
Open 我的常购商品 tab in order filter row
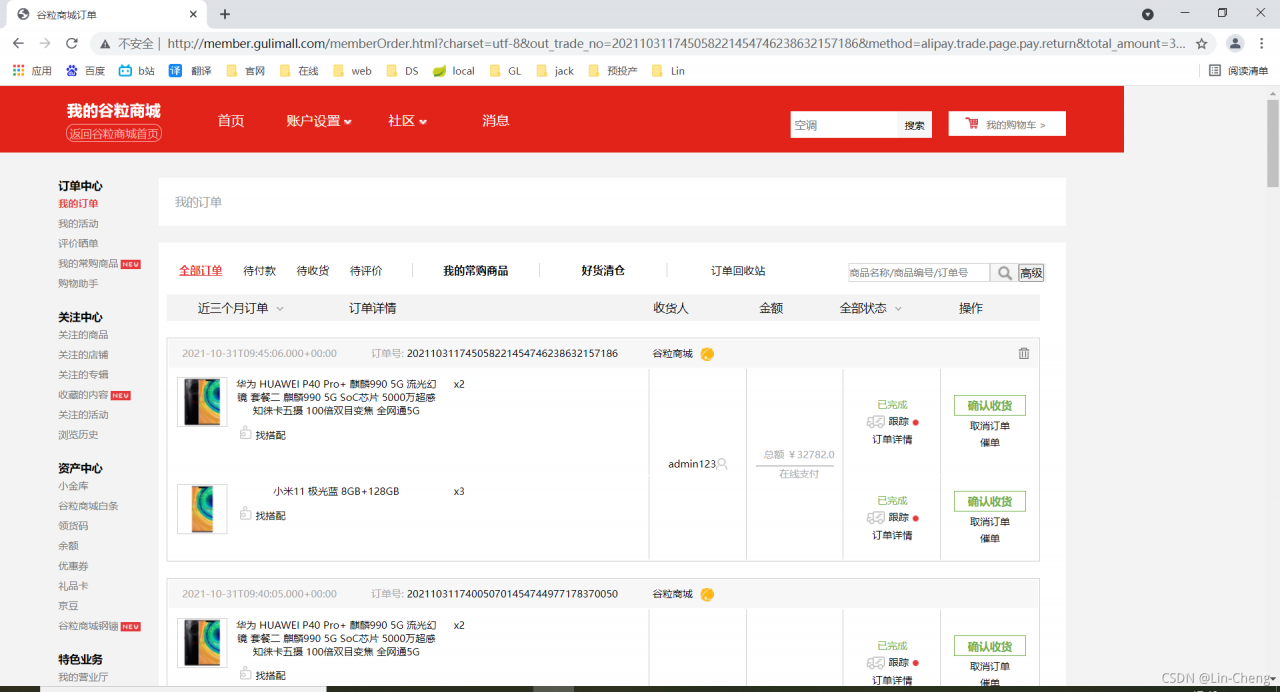click(x=476, y=271)
